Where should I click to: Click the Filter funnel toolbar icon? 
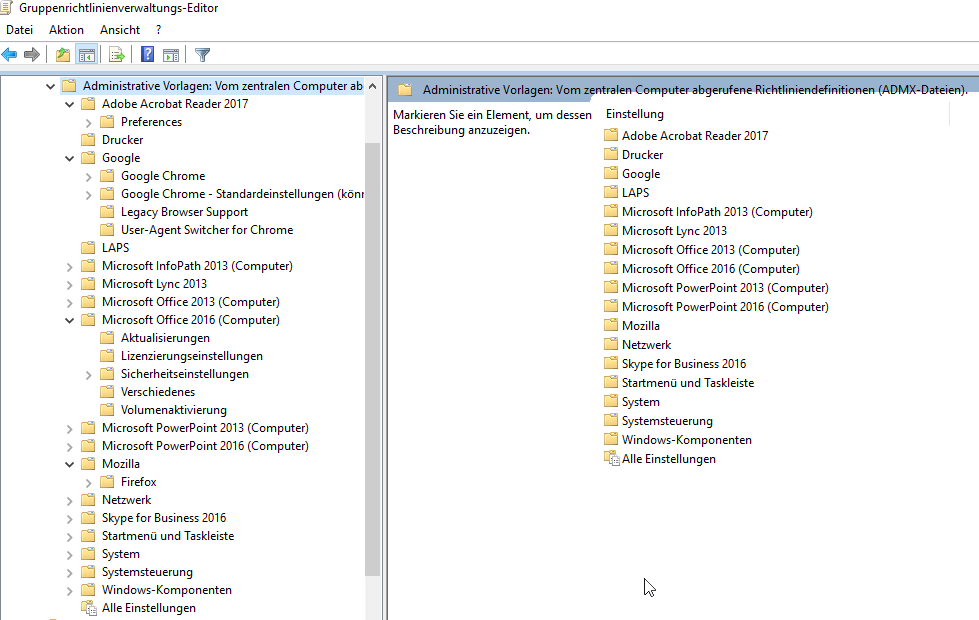[202, 55]
